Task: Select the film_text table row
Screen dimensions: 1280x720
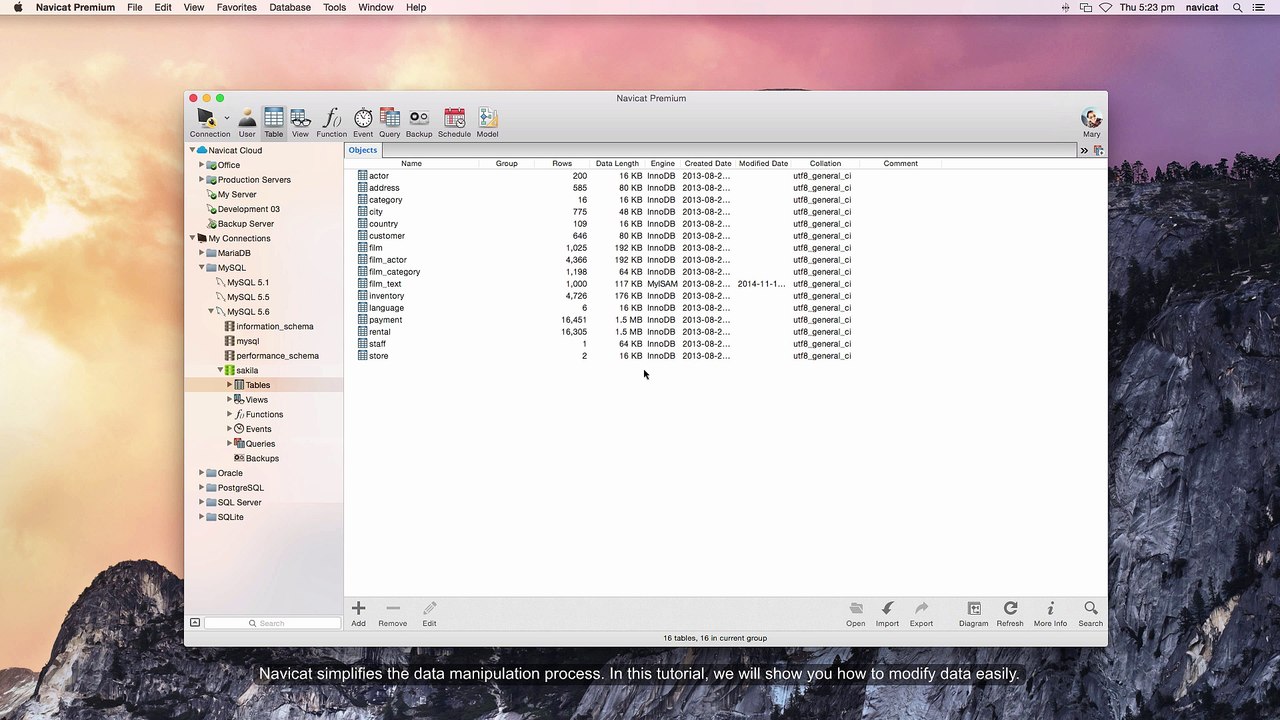Action: point(725,284)
